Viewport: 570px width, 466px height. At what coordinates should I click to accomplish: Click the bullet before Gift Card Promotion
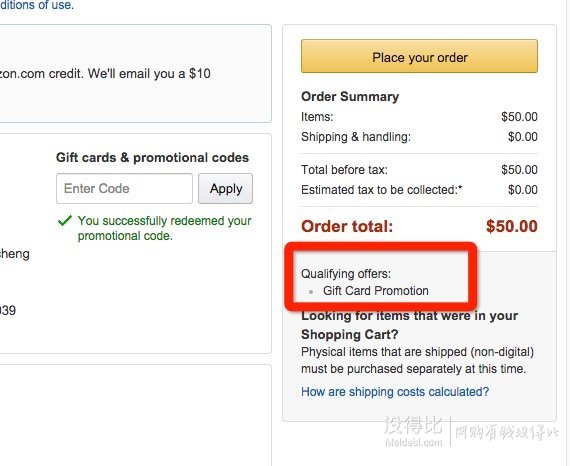(x=311, y=292)
